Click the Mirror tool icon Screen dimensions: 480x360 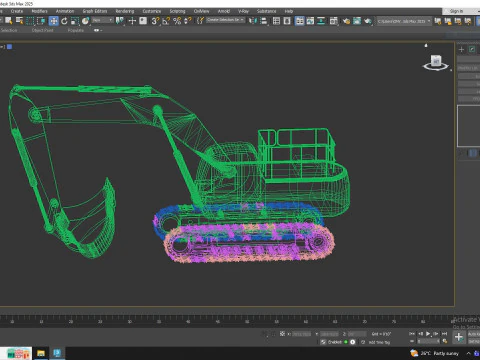coord(253,21)
